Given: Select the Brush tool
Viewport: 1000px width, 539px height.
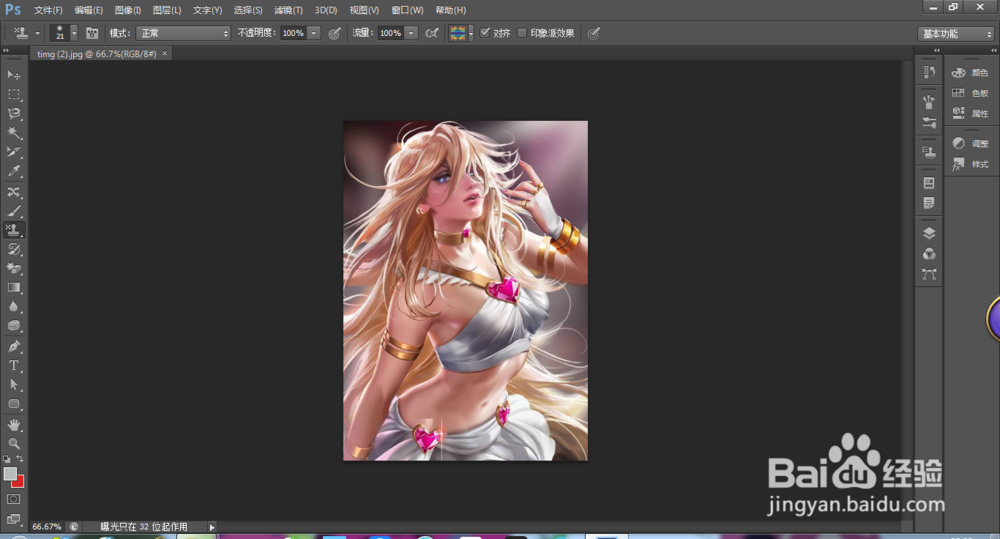Looking at the screenshot, I should [13, 211].
